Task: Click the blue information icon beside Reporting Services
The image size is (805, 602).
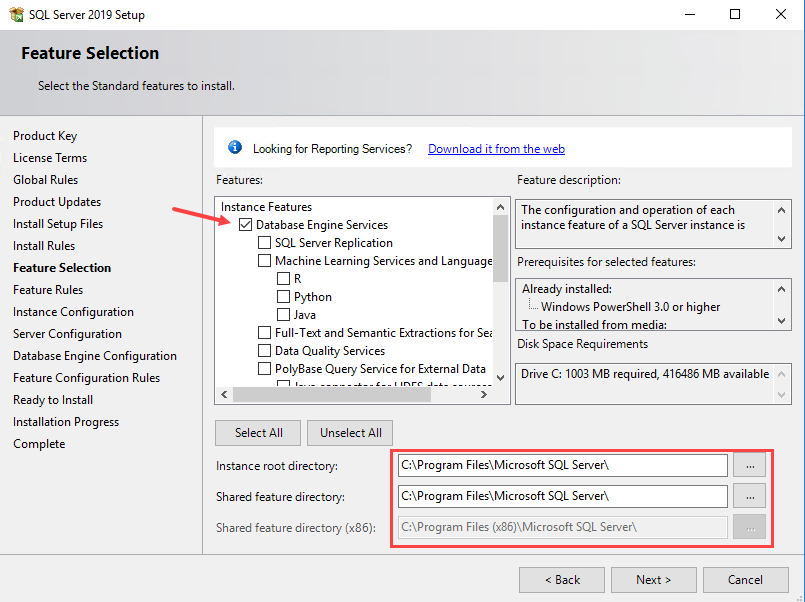Action: pos(235,148)
